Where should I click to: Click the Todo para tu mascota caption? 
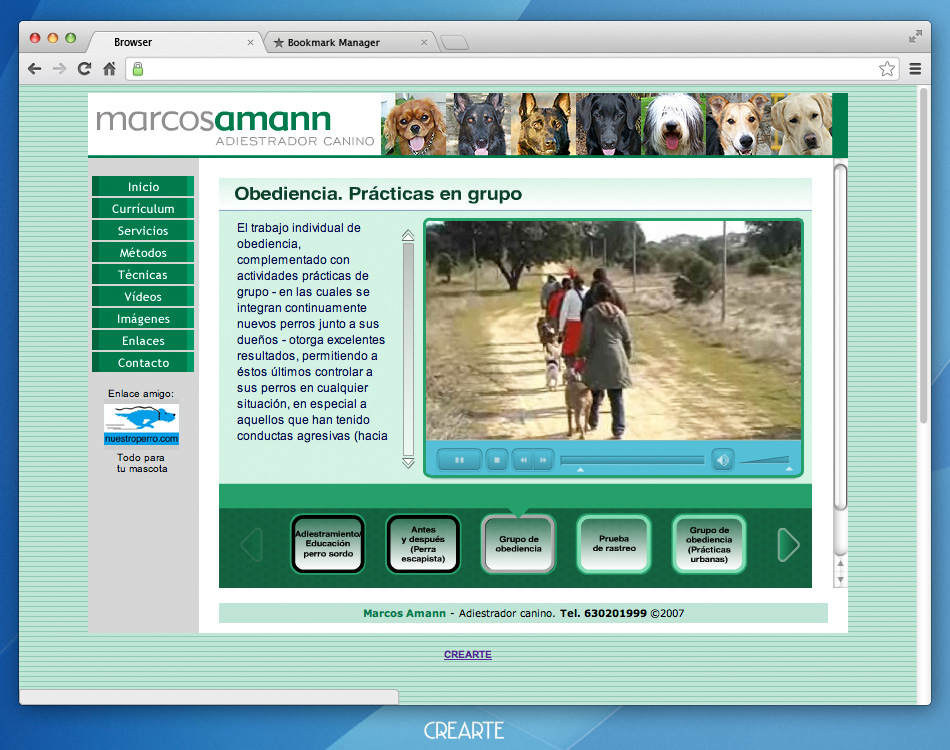coord(142,463)
